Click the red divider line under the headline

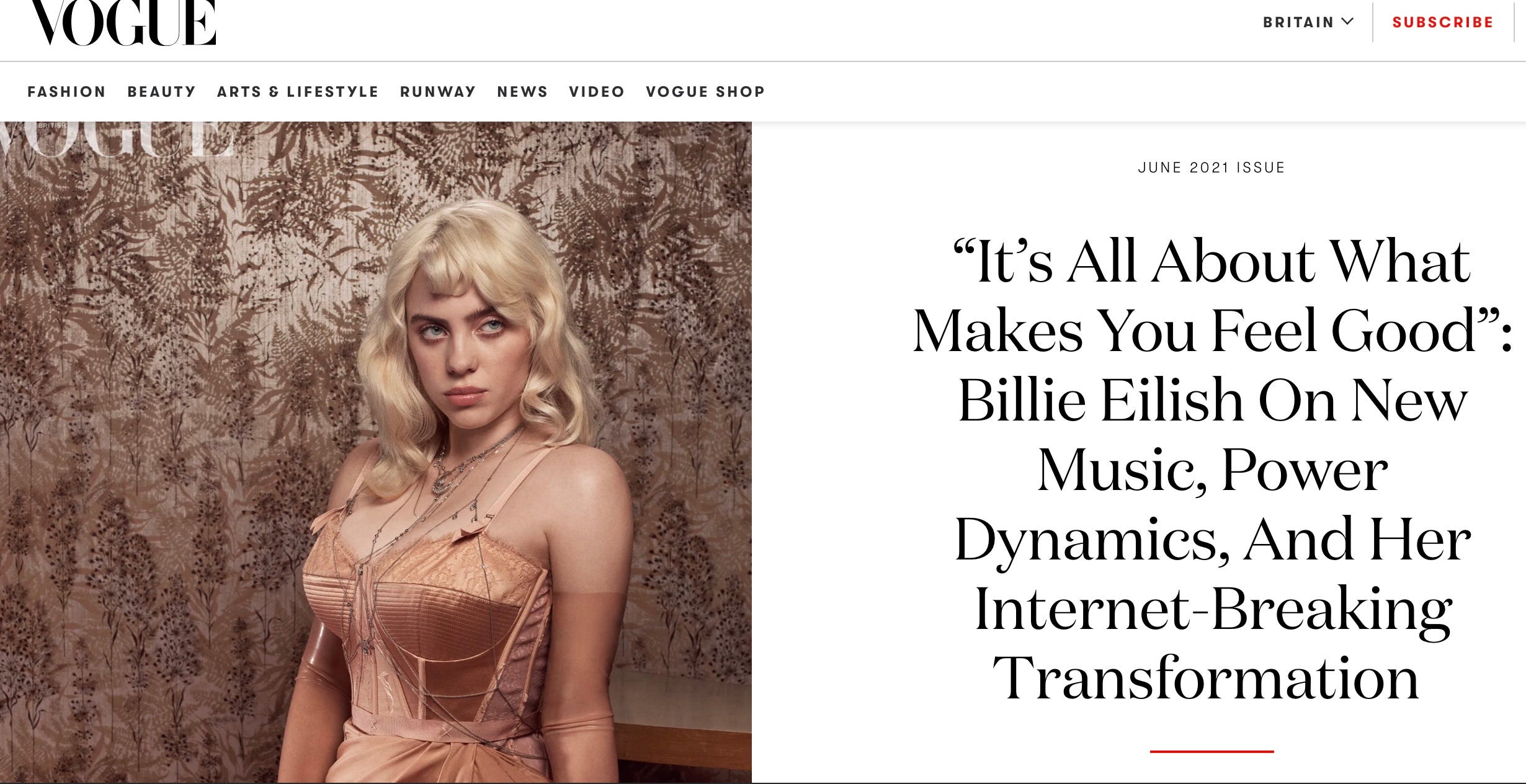[1211, 751]
